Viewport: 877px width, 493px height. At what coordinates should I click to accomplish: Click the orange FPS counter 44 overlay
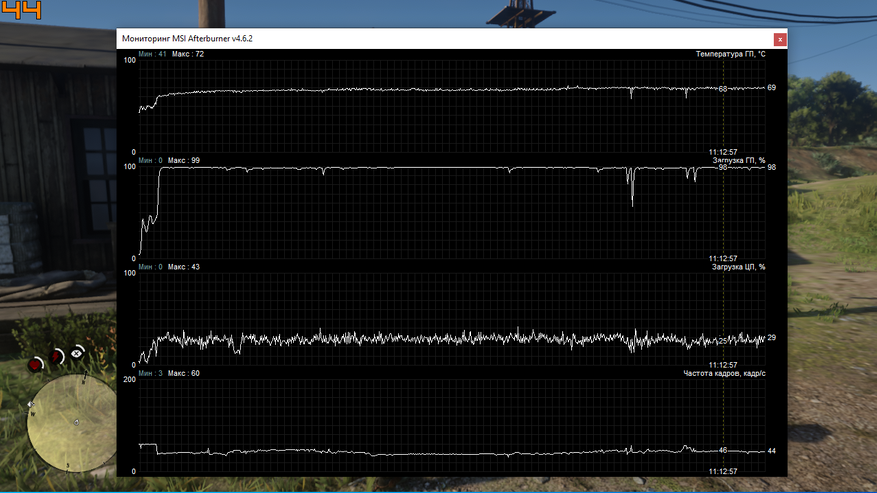(x=21, y=10)
